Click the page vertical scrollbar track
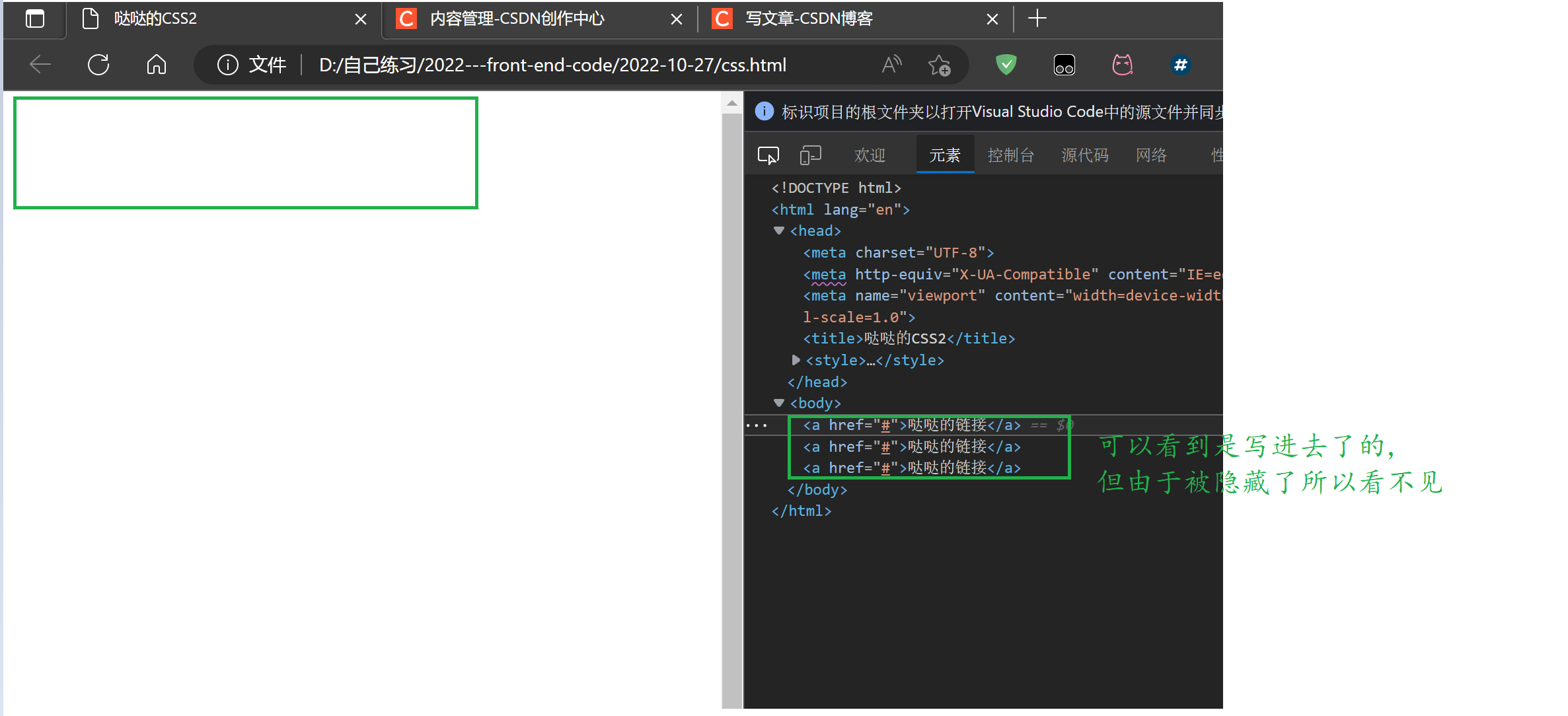1568x716 pixels. tap(731, 410)
